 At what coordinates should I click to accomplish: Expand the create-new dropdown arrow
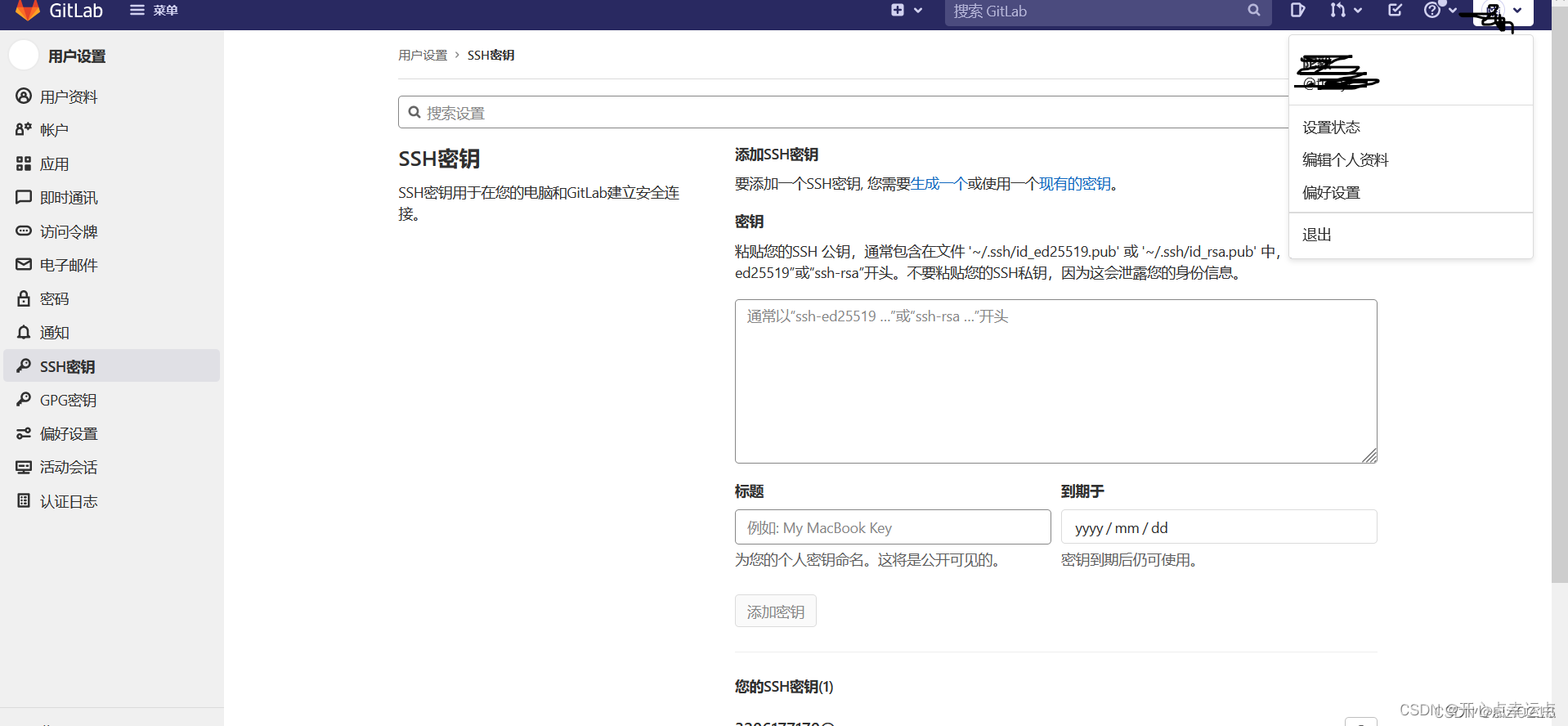[918, 11]
